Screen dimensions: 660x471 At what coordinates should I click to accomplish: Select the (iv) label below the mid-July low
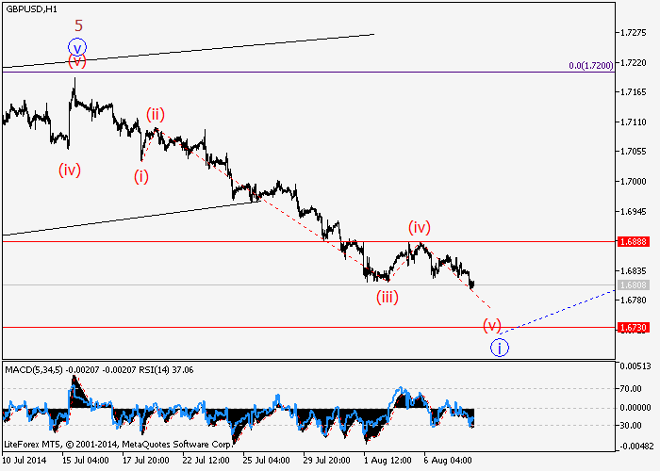[69, 170]
